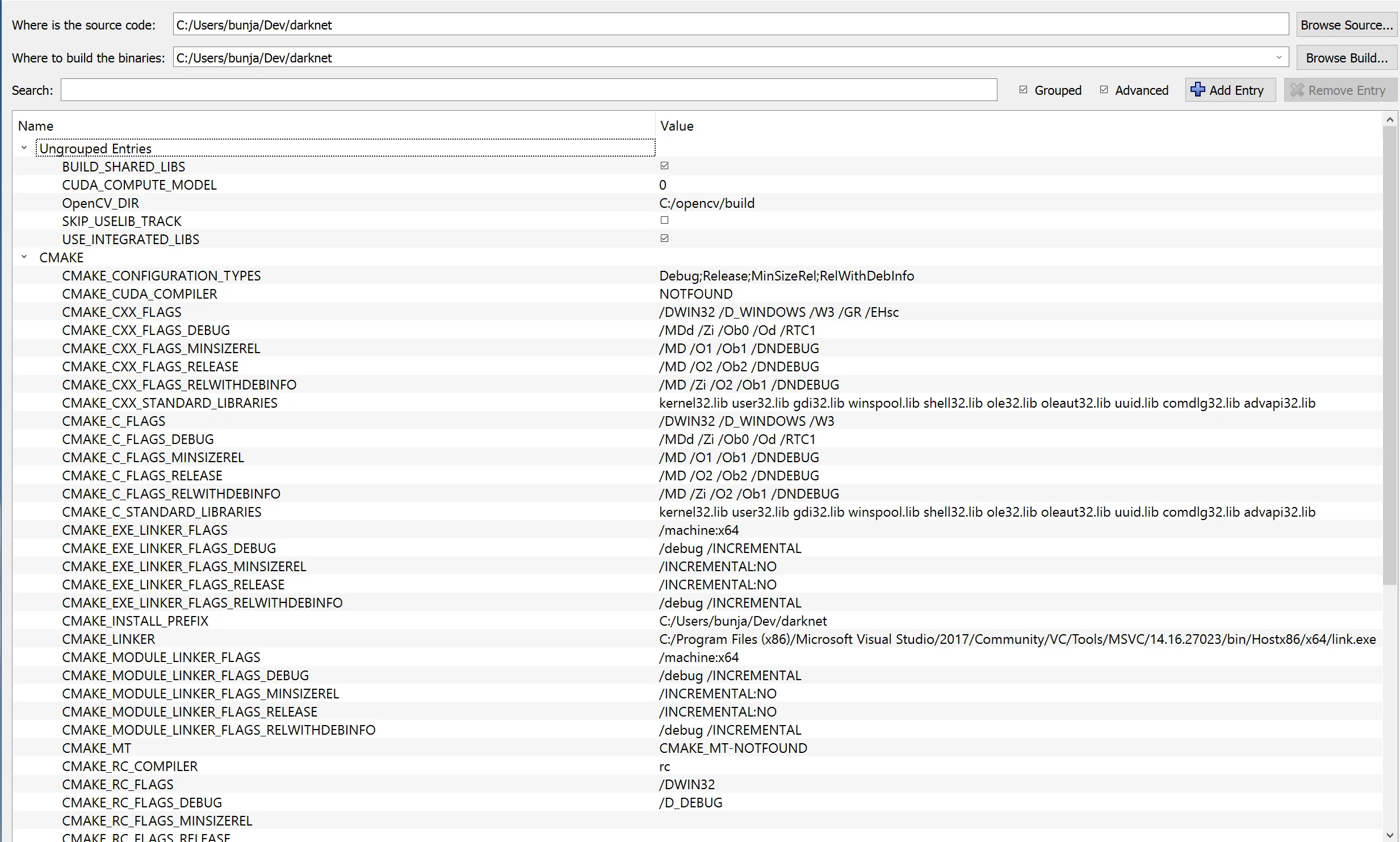This screenshot has width=1400, height=842.
Task: Toggle the Grouped checkbox
Action: (x=1023, y=90)
